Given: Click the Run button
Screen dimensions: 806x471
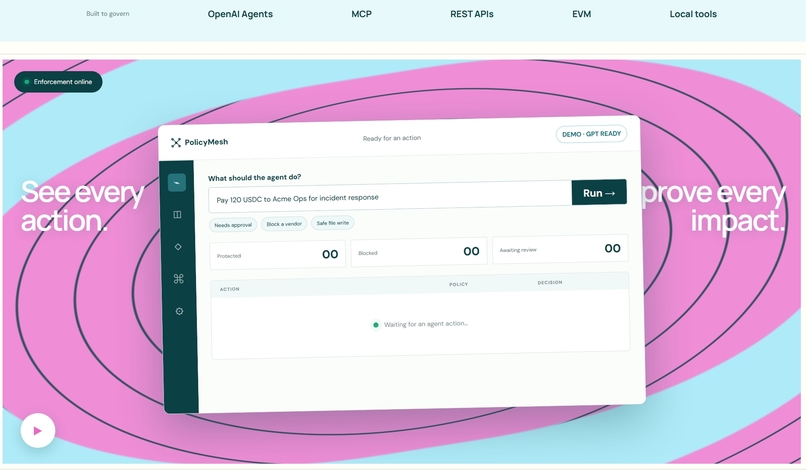Looking at the screenshot, I should [x=599, y=192].
